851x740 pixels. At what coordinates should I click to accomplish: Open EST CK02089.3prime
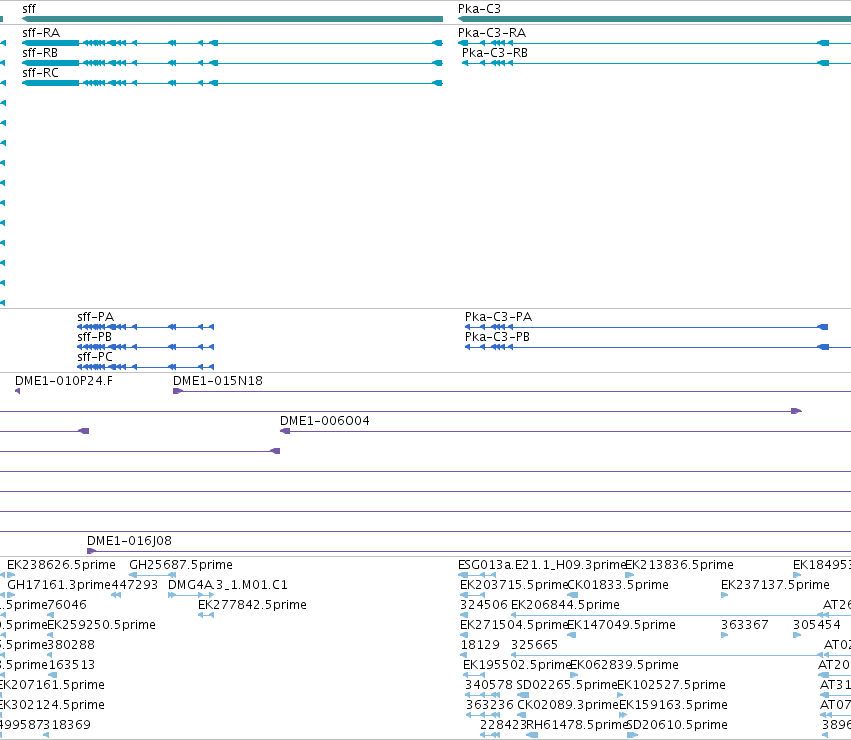pos(568,705)
